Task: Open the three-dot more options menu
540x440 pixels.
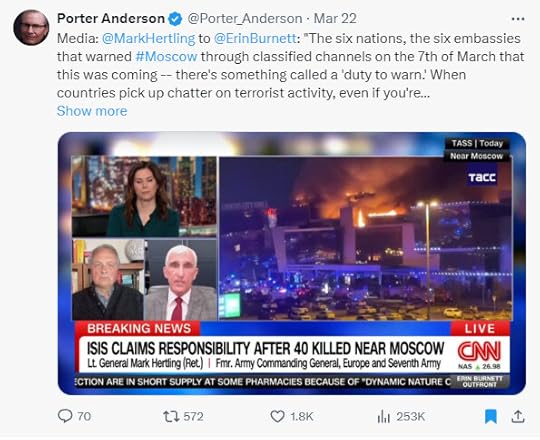Action: (518, 19)
